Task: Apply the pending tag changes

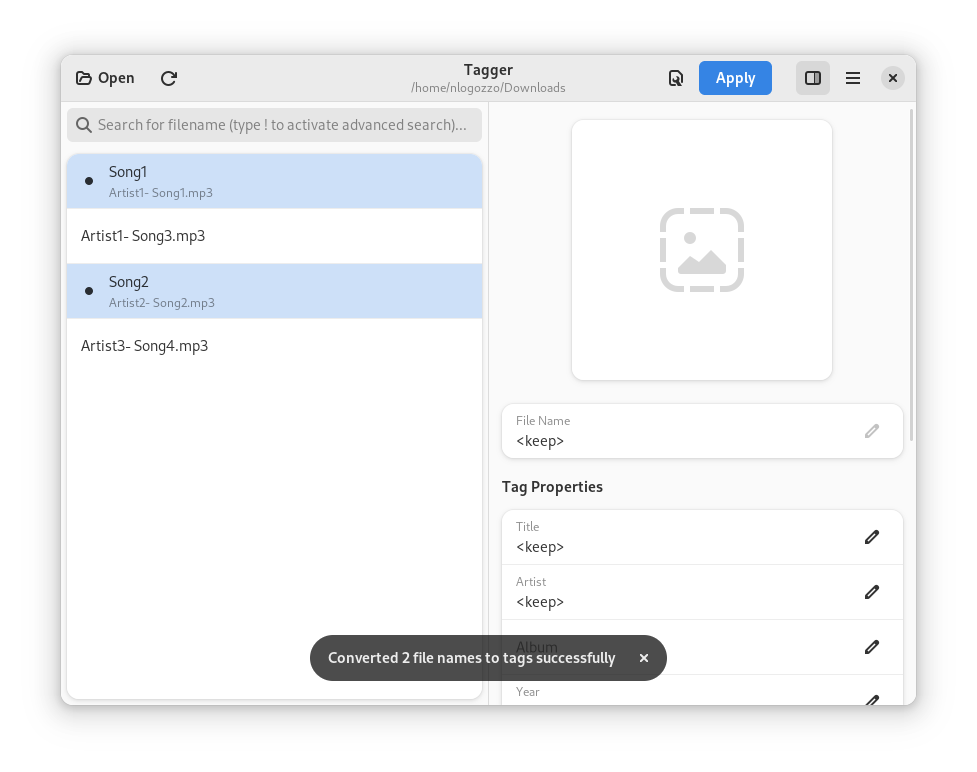Action: pyautogui.click(x=735, y=78)
